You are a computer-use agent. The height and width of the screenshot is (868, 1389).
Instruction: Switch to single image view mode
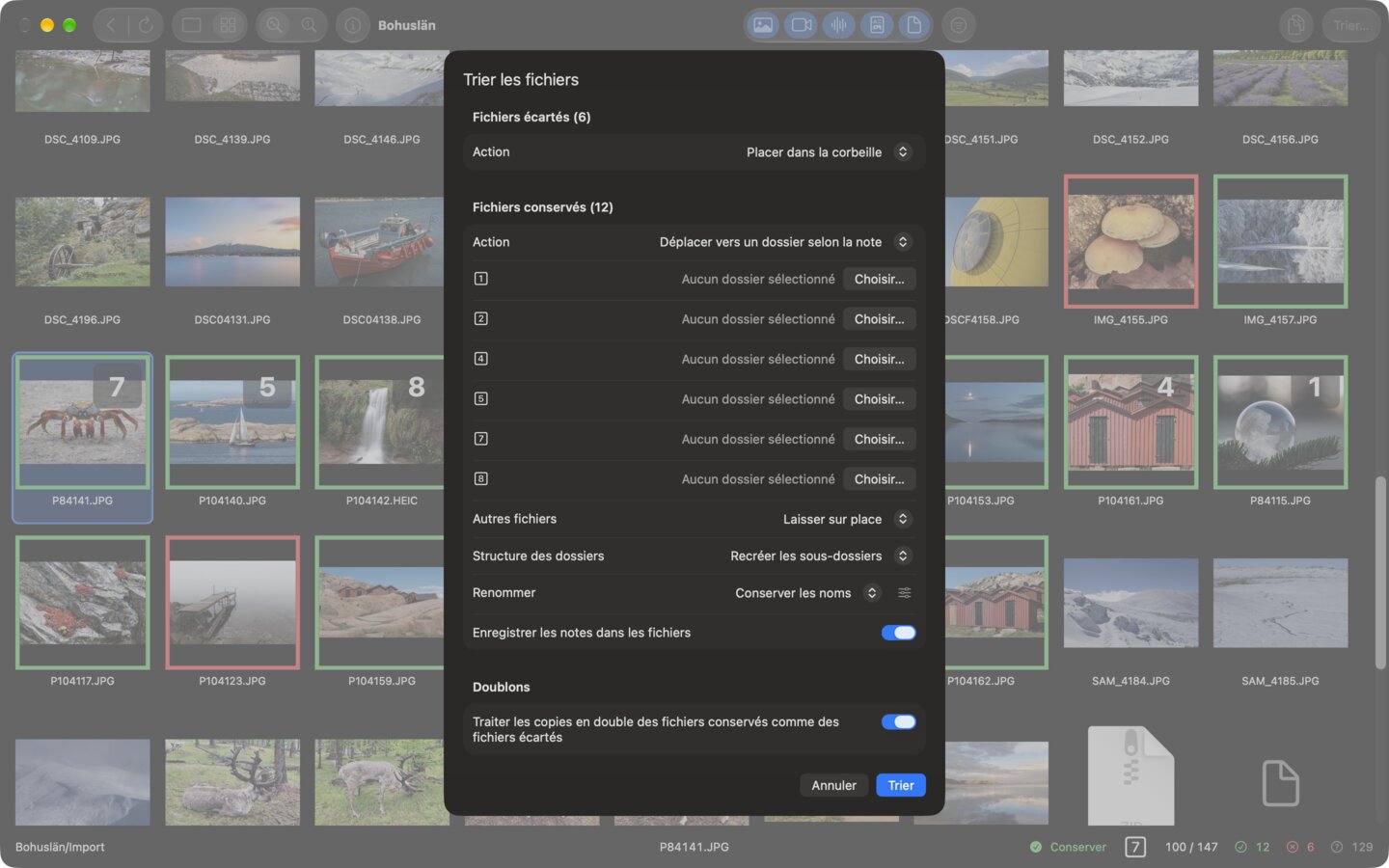192,25
